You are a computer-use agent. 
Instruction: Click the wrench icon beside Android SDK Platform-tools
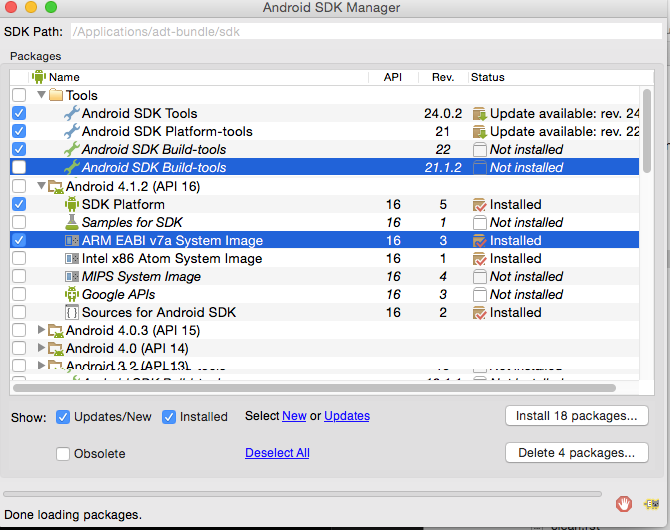72,131
